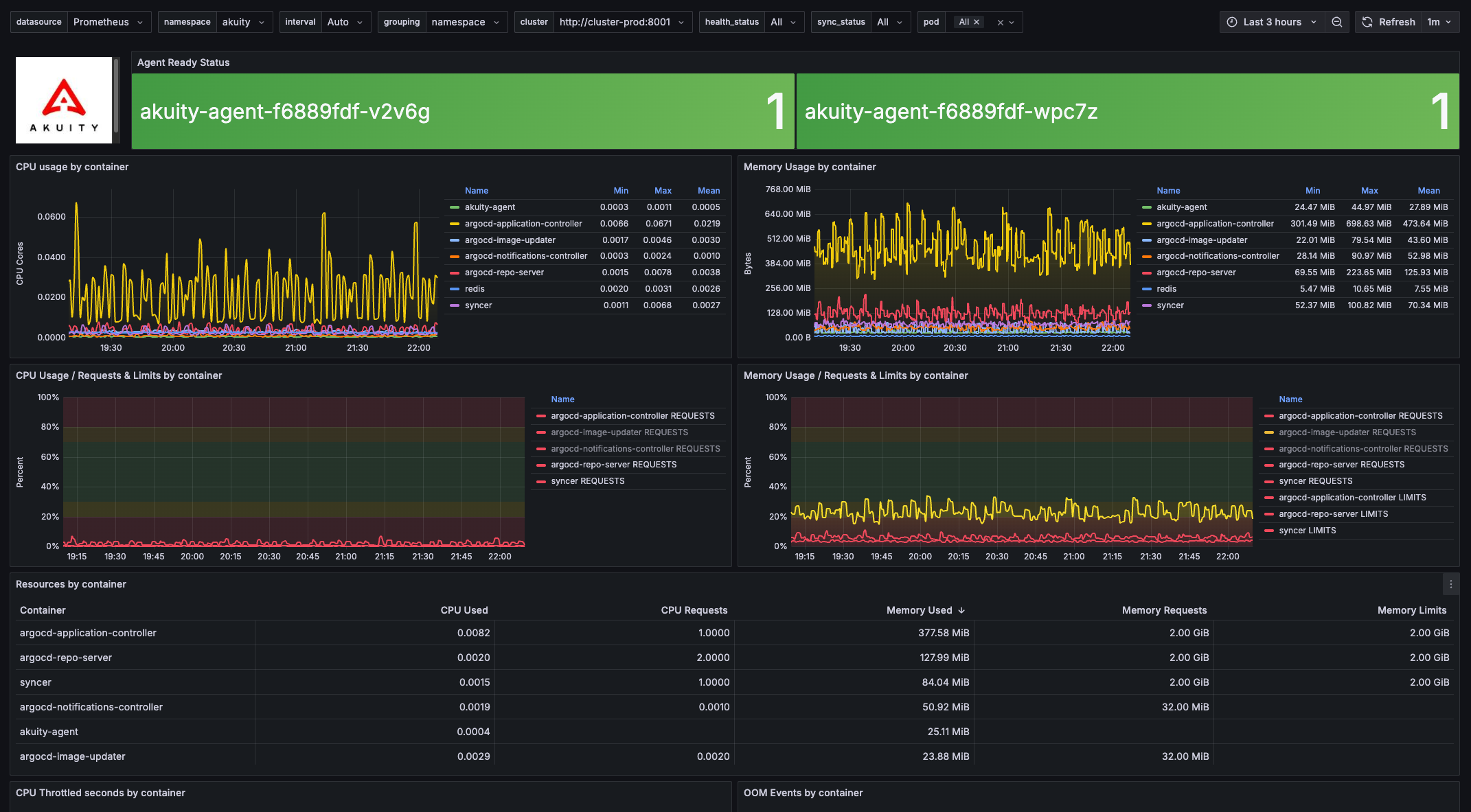Toggle argocd-application-controller LIMITS in Memory legend
Viewport: 1471px width, 812px height.
click(1352, 498)
